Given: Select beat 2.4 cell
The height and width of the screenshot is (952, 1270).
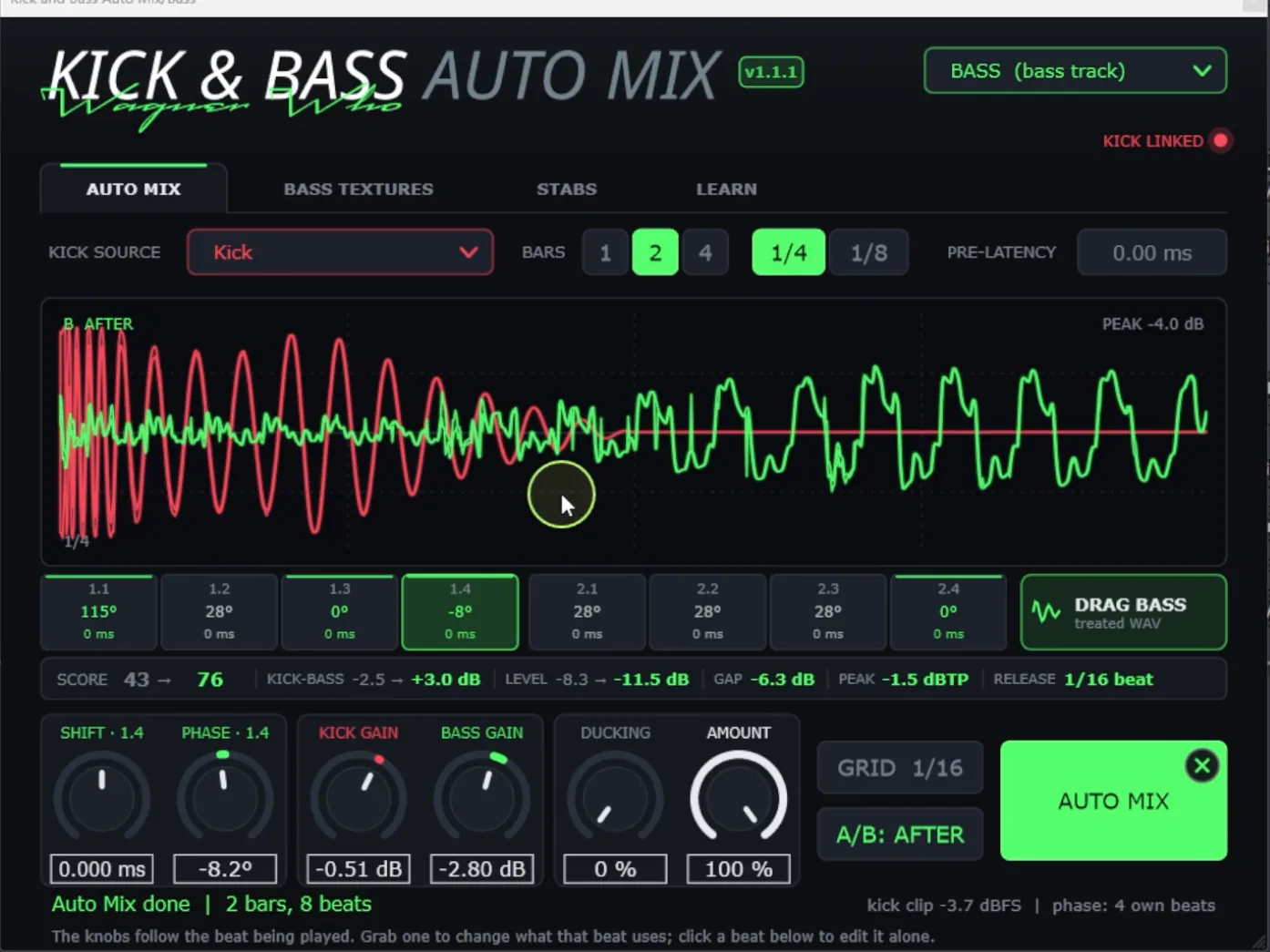Looking at the screenshot, I should 947,612.
